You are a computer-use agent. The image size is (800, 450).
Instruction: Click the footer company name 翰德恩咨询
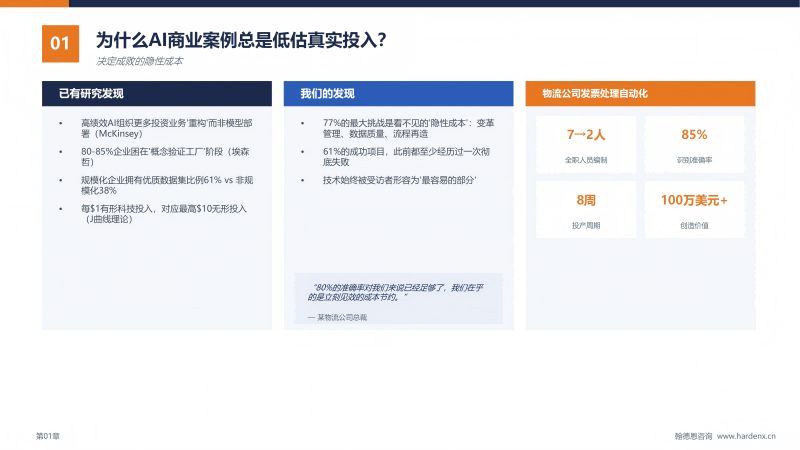693,436
